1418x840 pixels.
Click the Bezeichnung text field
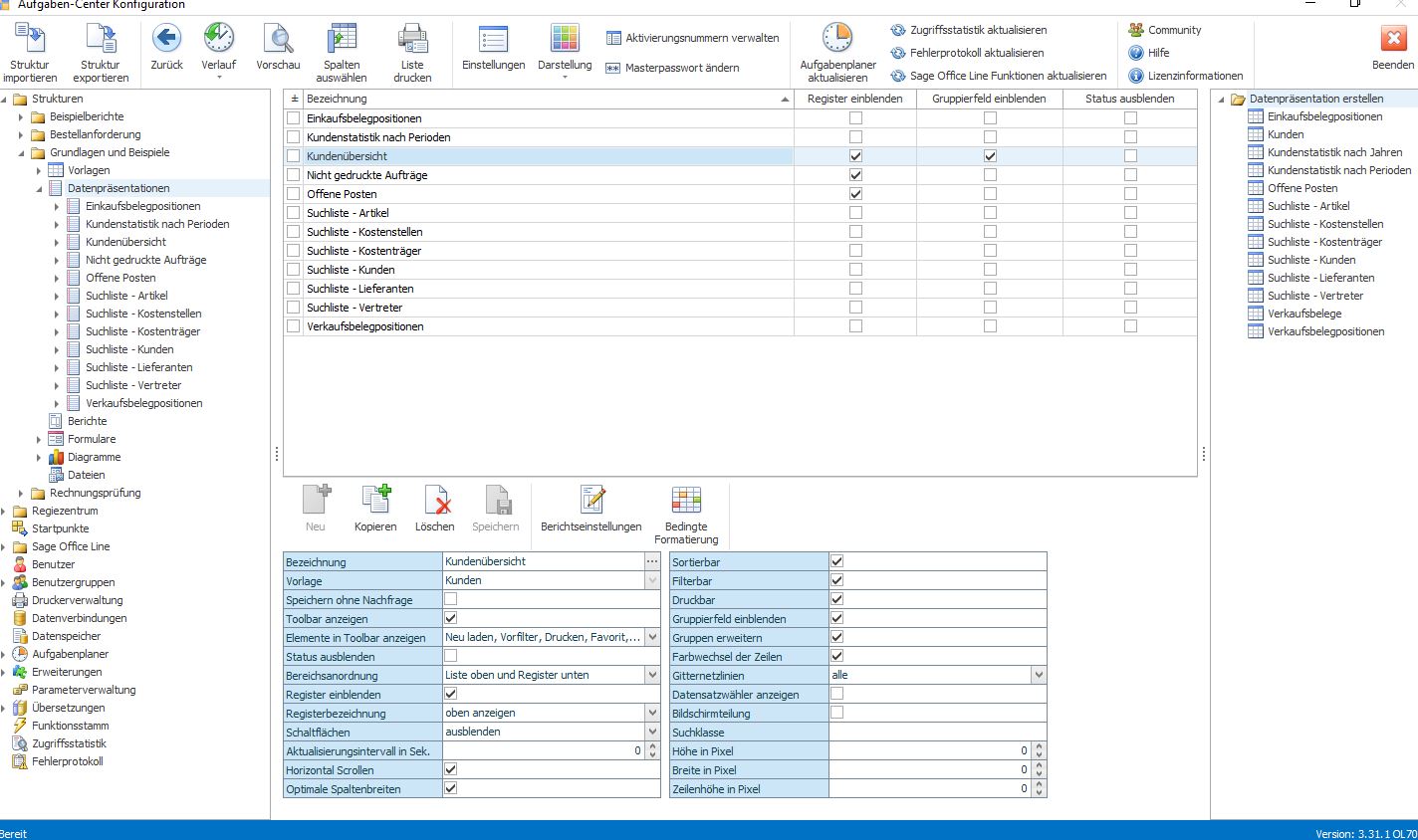pos(544,561)
